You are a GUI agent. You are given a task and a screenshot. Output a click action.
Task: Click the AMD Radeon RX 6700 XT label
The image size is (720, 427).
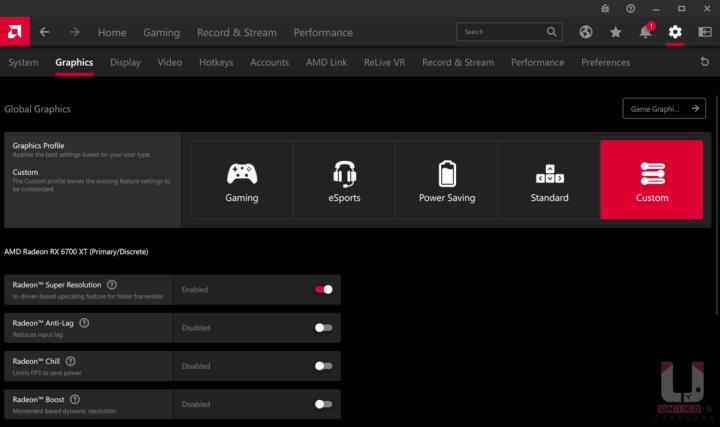point(76,252)
